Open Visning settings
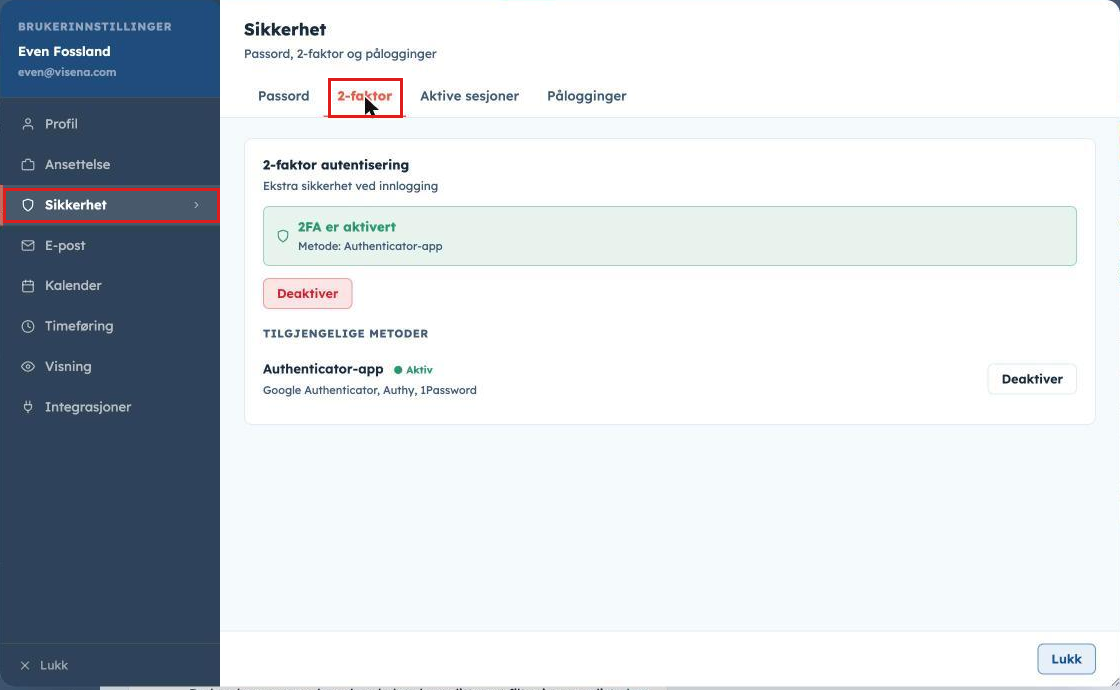The height and width of the screenshot is (690, 1120). tap(110, 366)
